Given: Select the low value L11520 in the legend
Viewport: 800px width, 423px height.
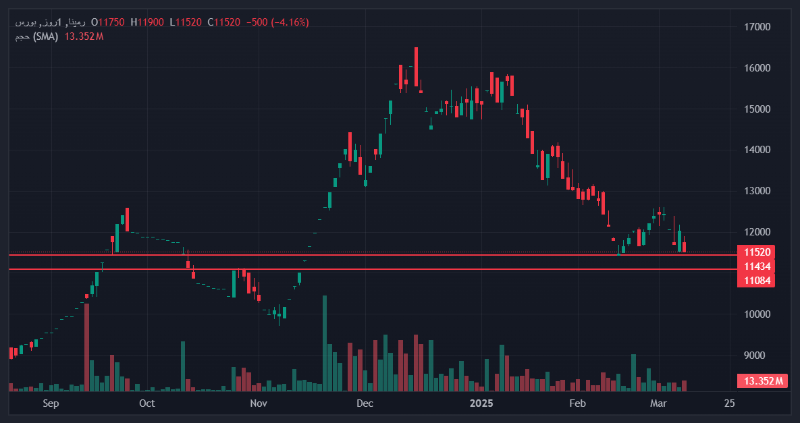Looking at the screenshot, I should (186, 22).
